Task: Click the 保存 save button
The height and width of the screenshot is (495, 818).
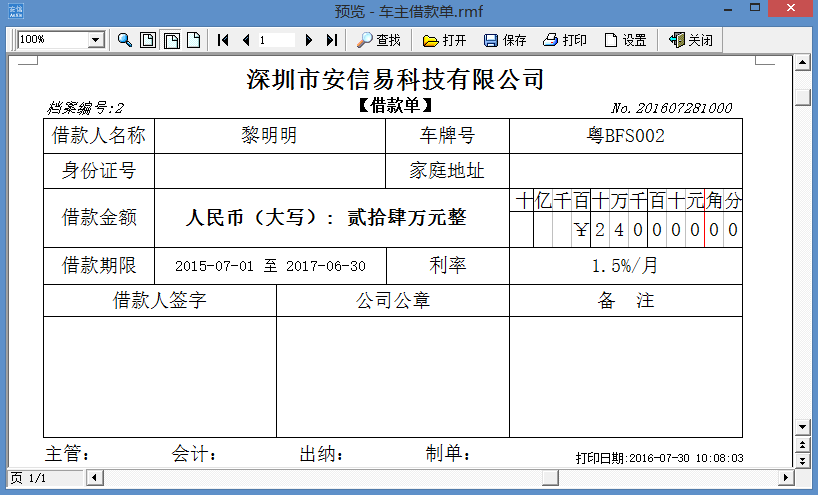Action: [505, 40]
